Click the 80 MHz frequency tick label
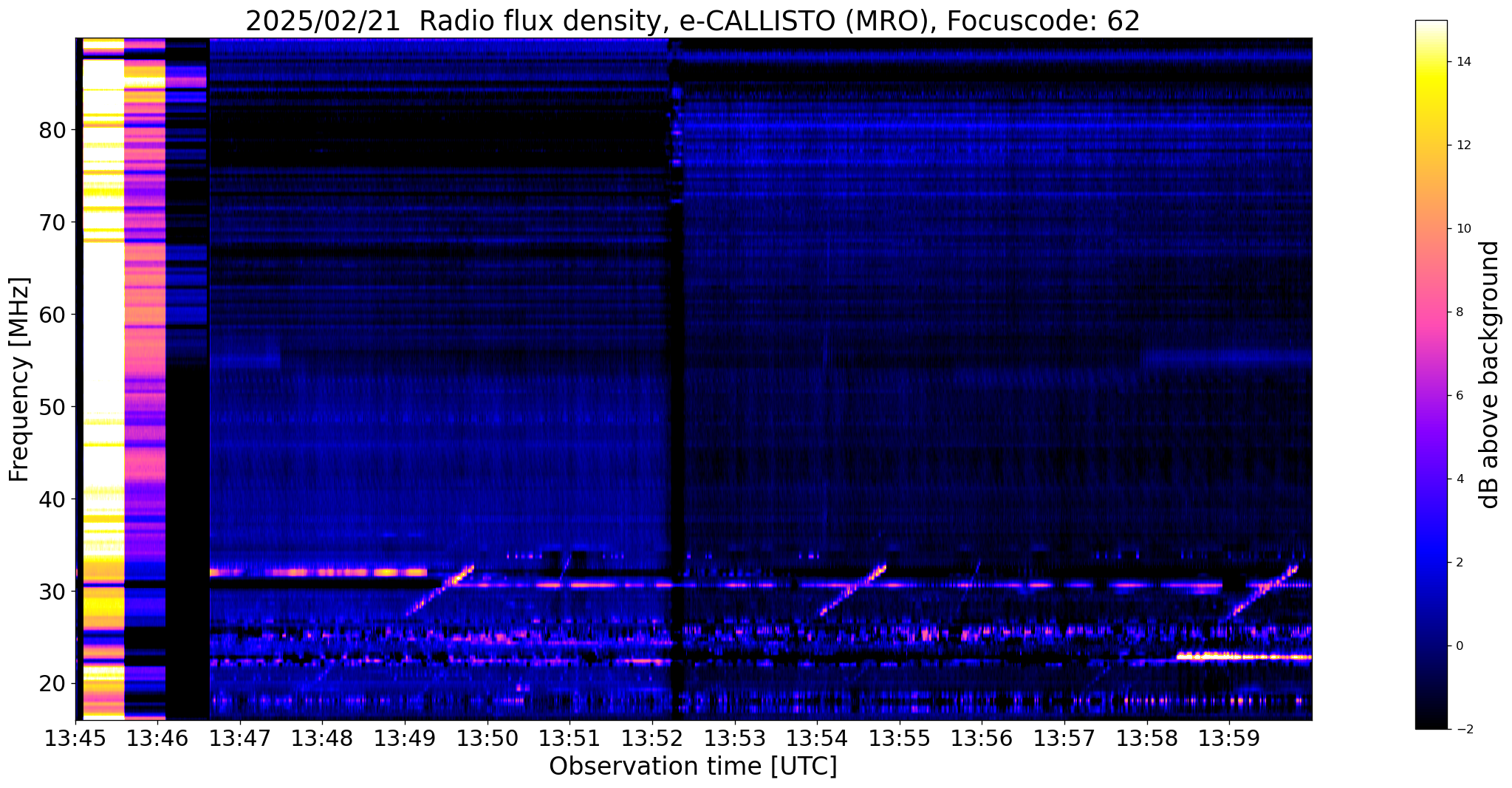Image resolution: width=1512 pixels, height=788 pixels. tap(52, 131)
